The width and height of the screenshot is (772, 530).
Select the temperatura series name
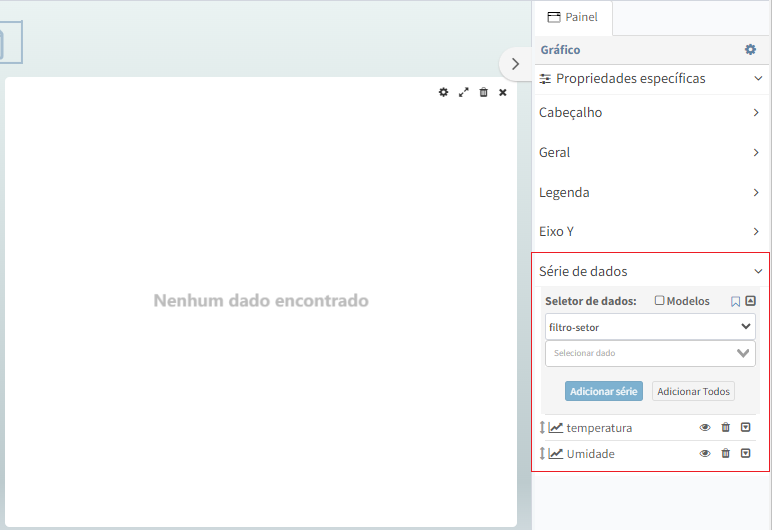tap(599, 428)
